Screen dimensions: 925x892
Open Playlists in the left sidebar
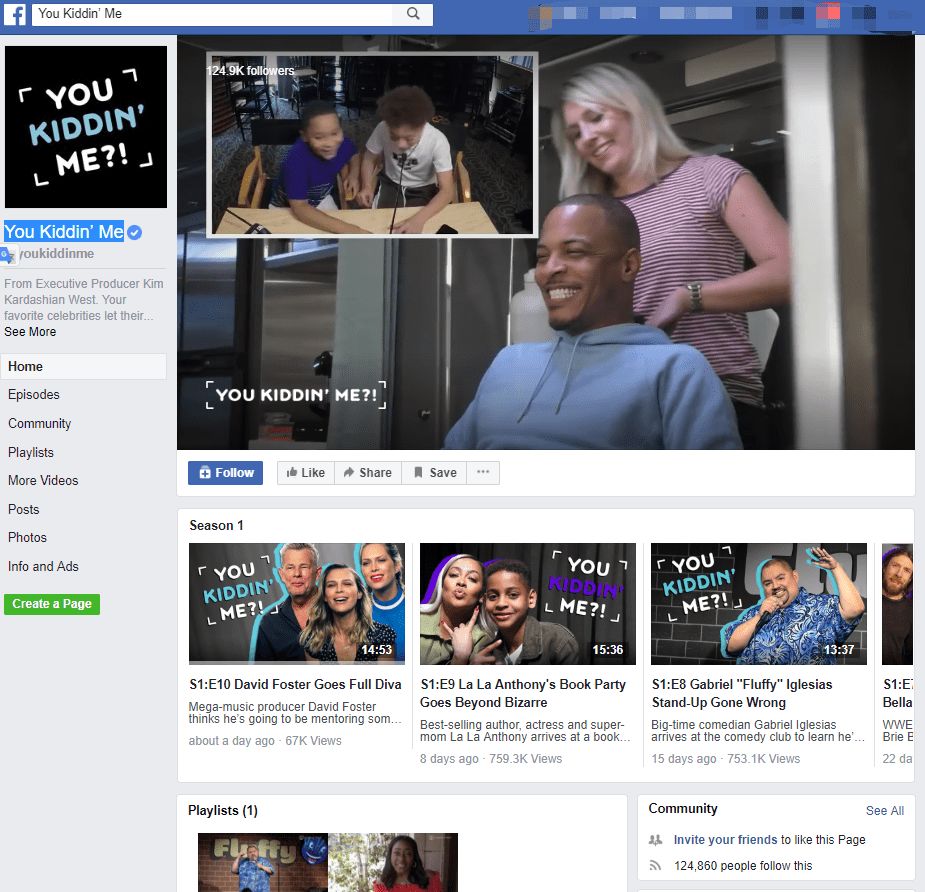click(31, 452)
